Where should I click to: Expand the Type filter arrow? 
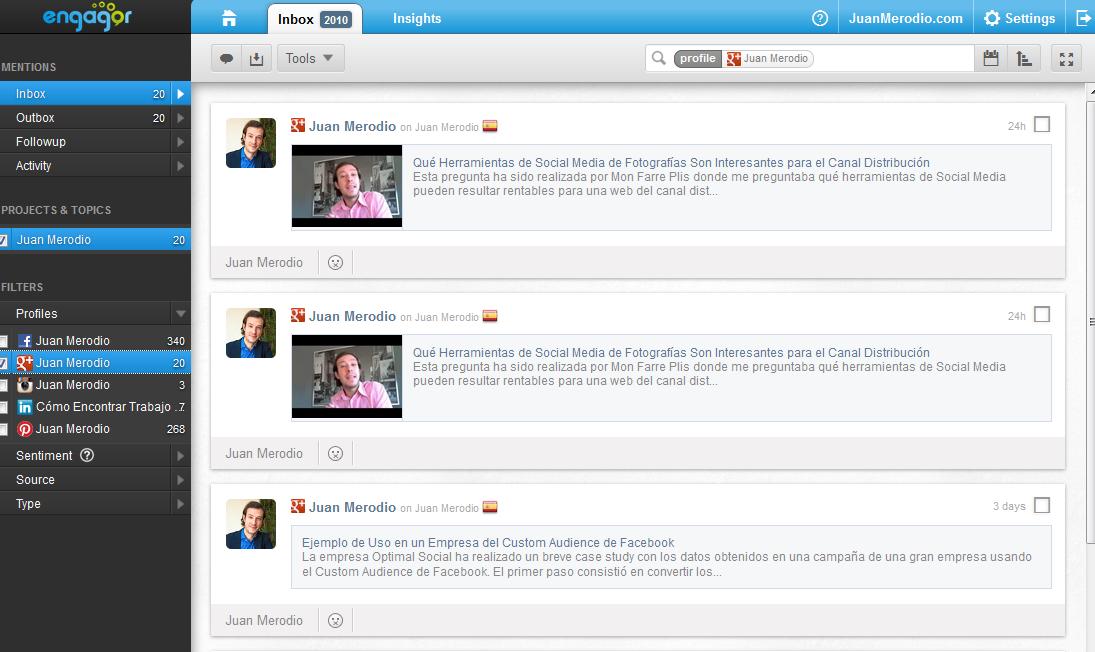tap(180, 504)
